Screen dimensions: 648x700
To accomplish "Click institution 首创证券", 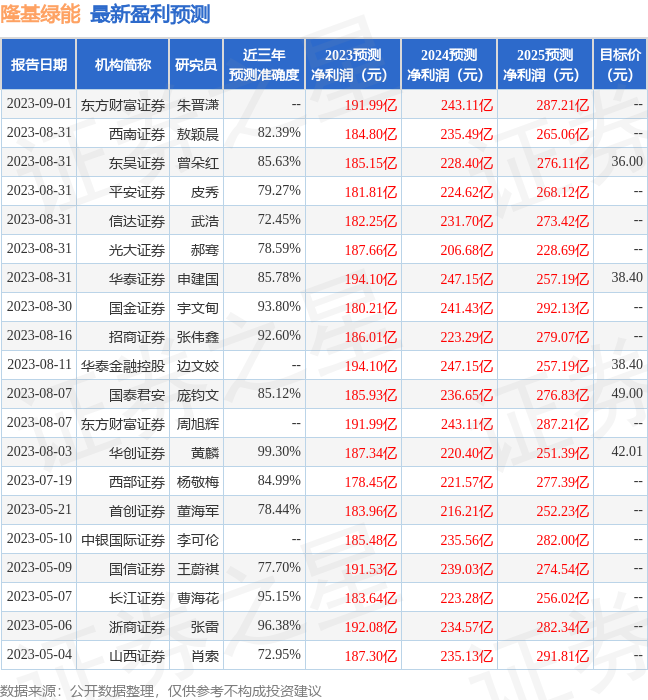I will click(x=137, y=511).
